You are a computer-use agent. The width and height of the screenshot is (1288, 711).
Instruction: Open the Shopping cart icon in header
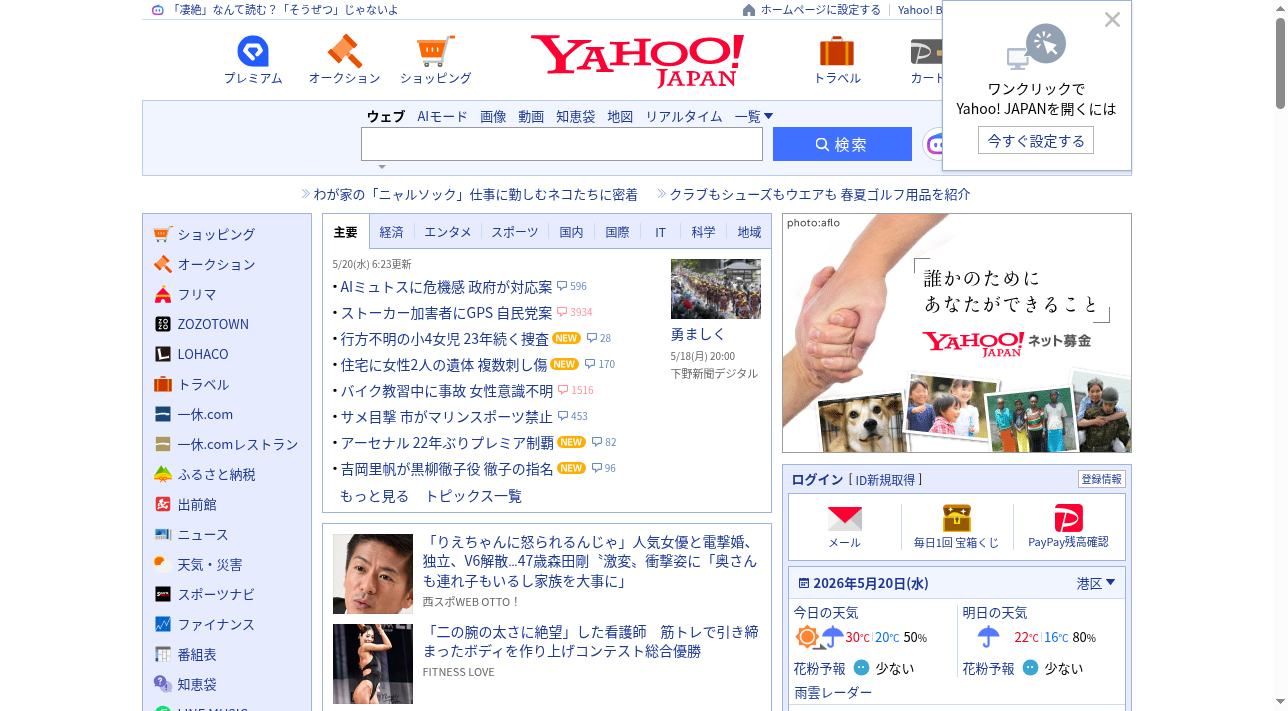tap(435, 51)
